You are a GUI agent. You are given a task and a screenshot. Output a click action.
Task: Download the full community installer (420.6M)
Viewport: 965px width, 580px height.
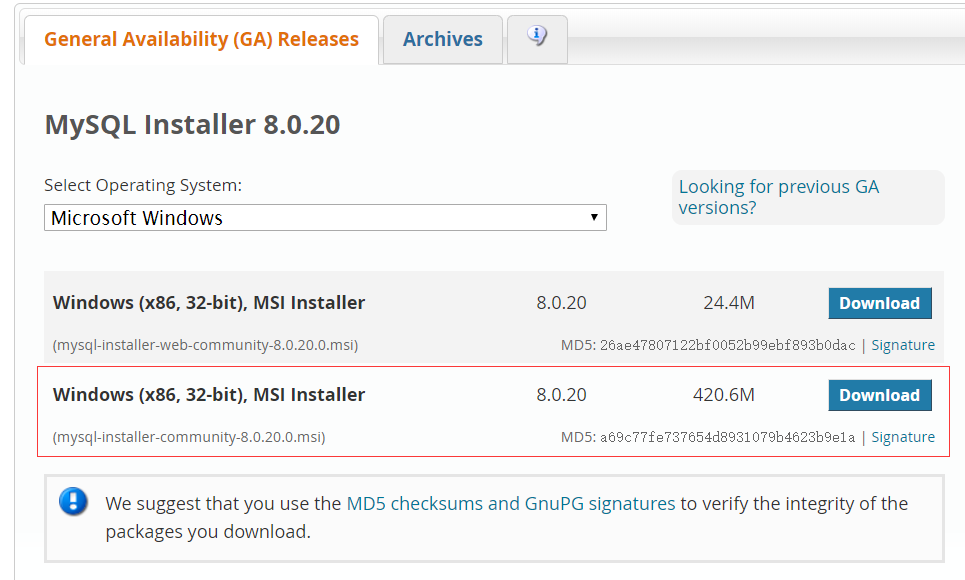[879, 395]
